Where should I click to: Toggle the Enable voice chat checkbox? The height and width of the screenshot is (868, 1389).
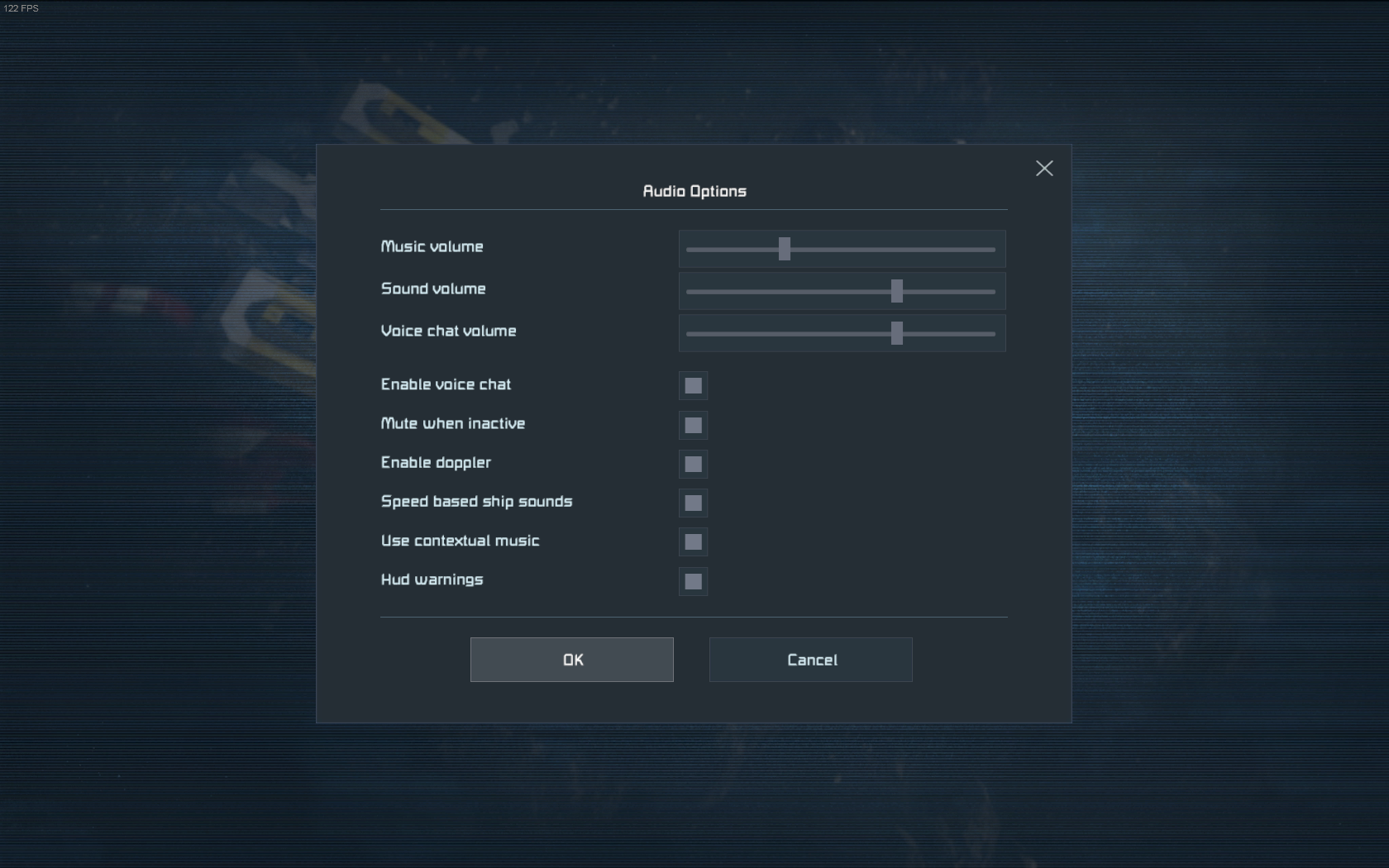pyautogui.click(x=693, y=386)
